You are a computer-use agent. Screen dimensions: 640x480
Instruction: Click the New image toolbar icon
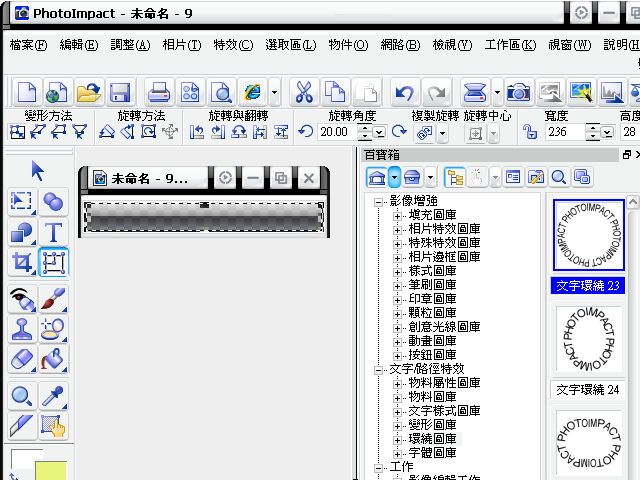point(27,91)
